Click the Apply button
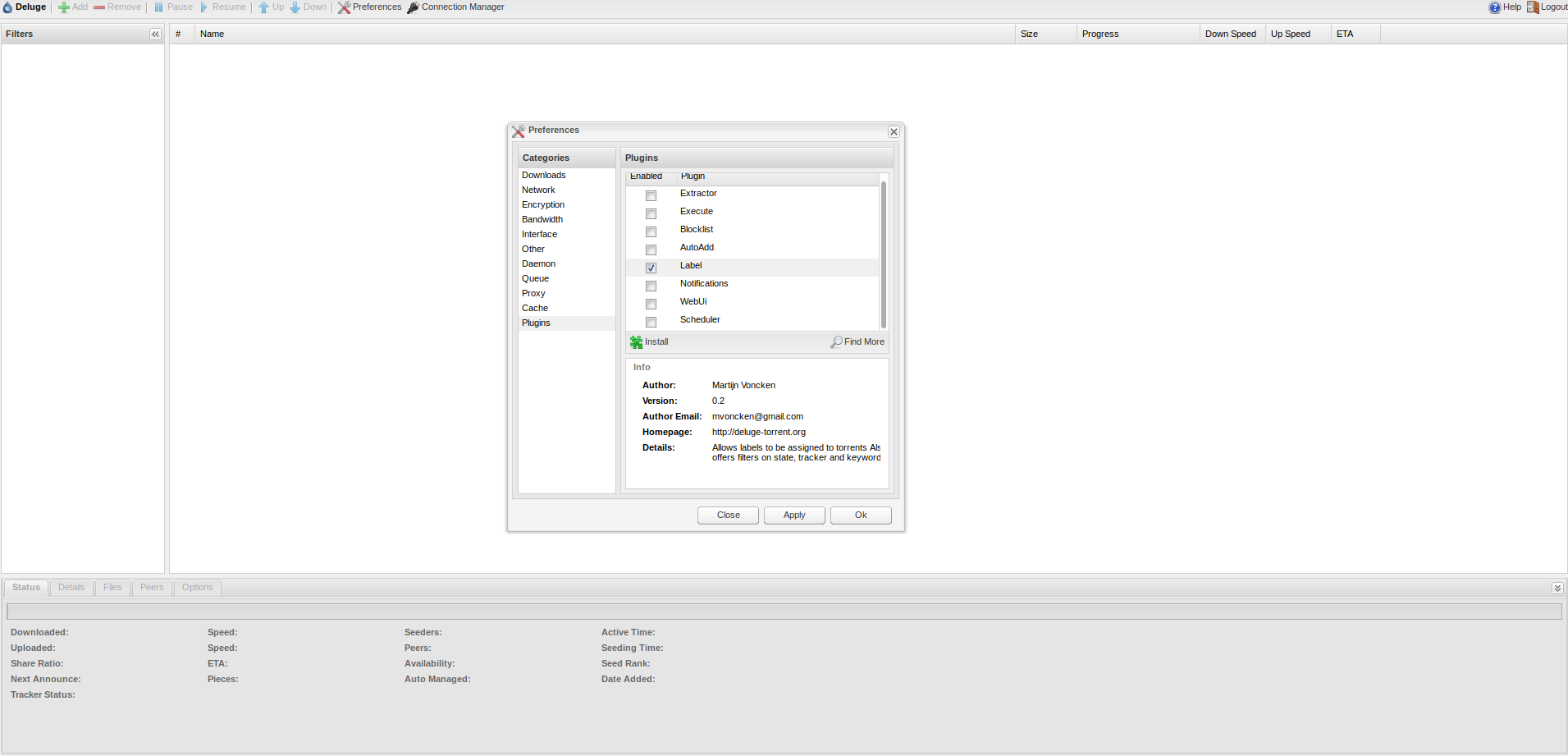 click(794, 515)
